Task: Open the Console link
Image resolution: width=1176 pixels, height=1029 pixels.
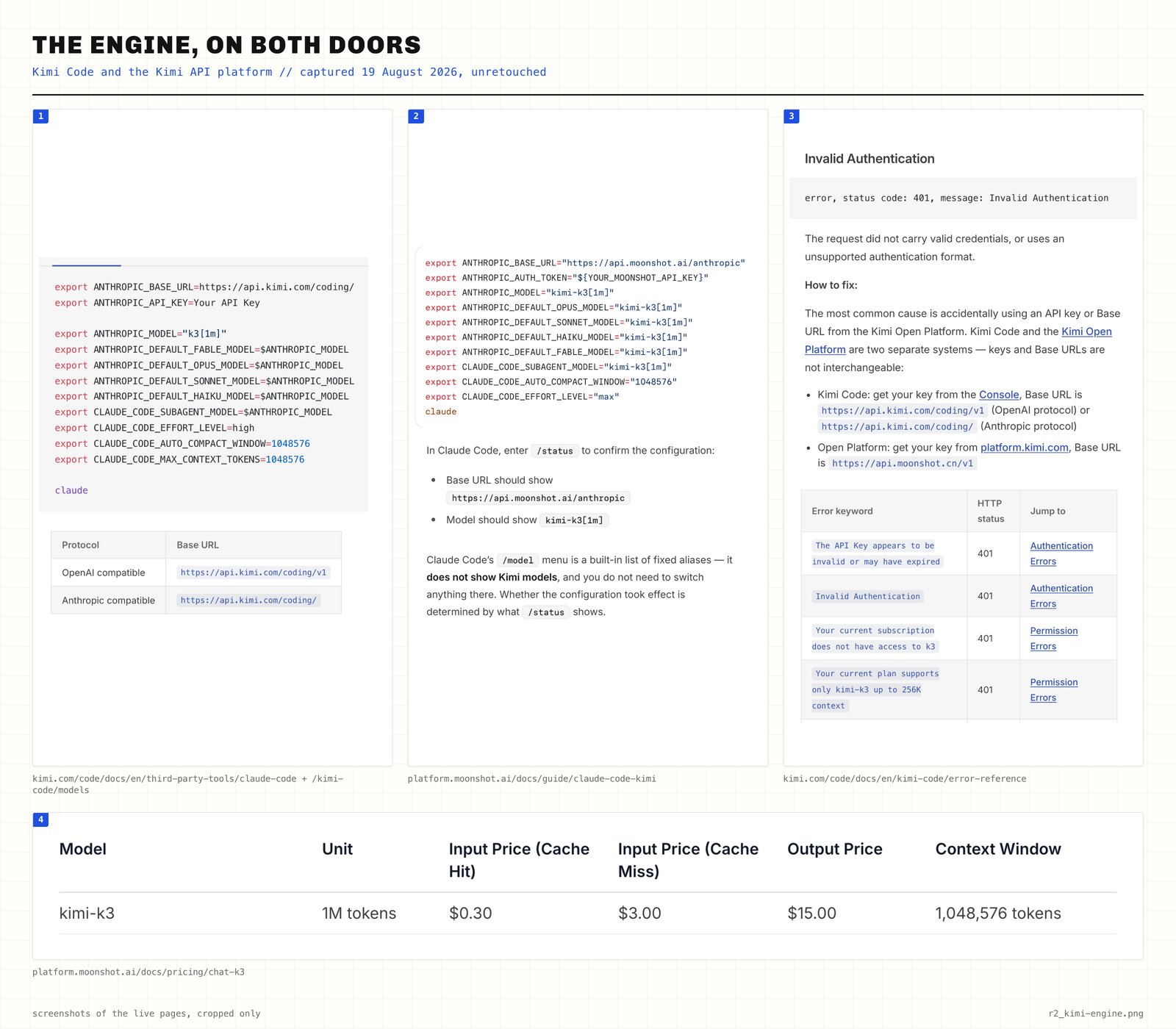Action: coord(999,395)
